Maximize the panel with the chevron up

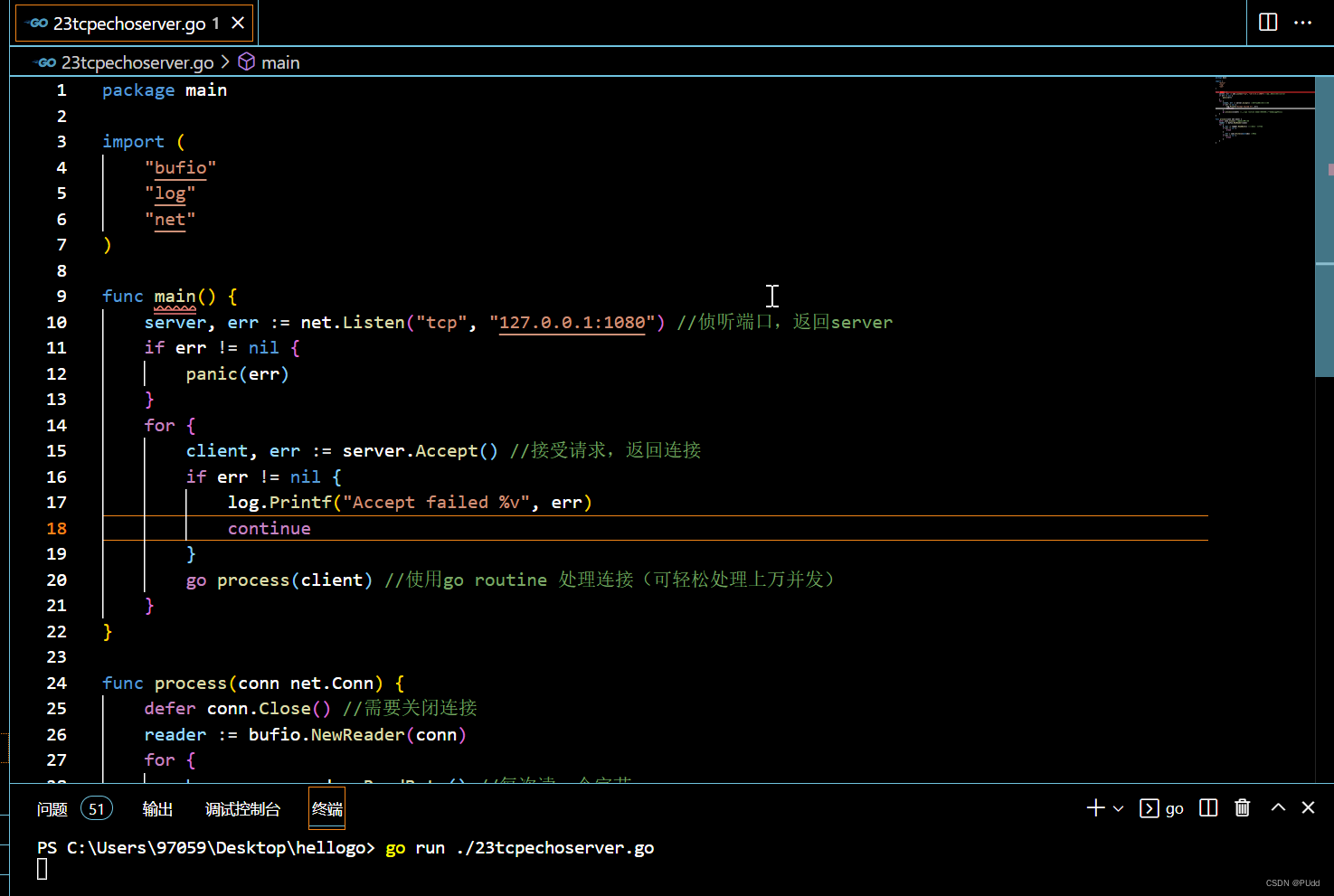pyautogui.click(x=1278, y=807)
